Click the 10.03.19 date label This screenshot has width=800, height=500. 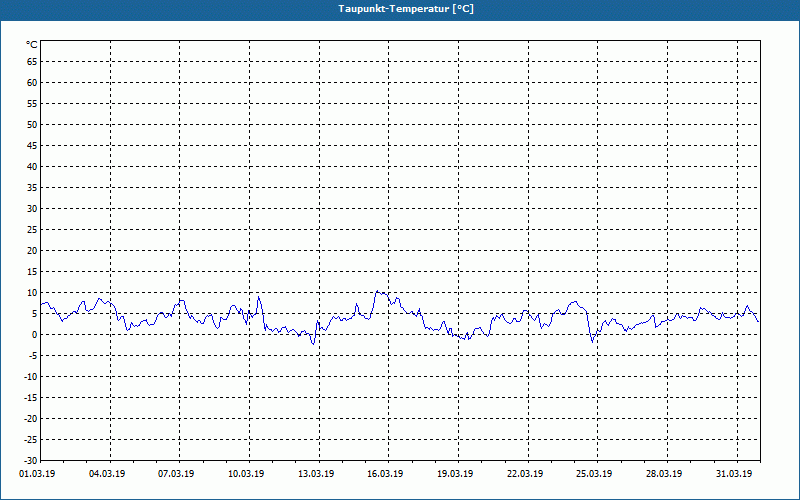[x=246, y=473]
